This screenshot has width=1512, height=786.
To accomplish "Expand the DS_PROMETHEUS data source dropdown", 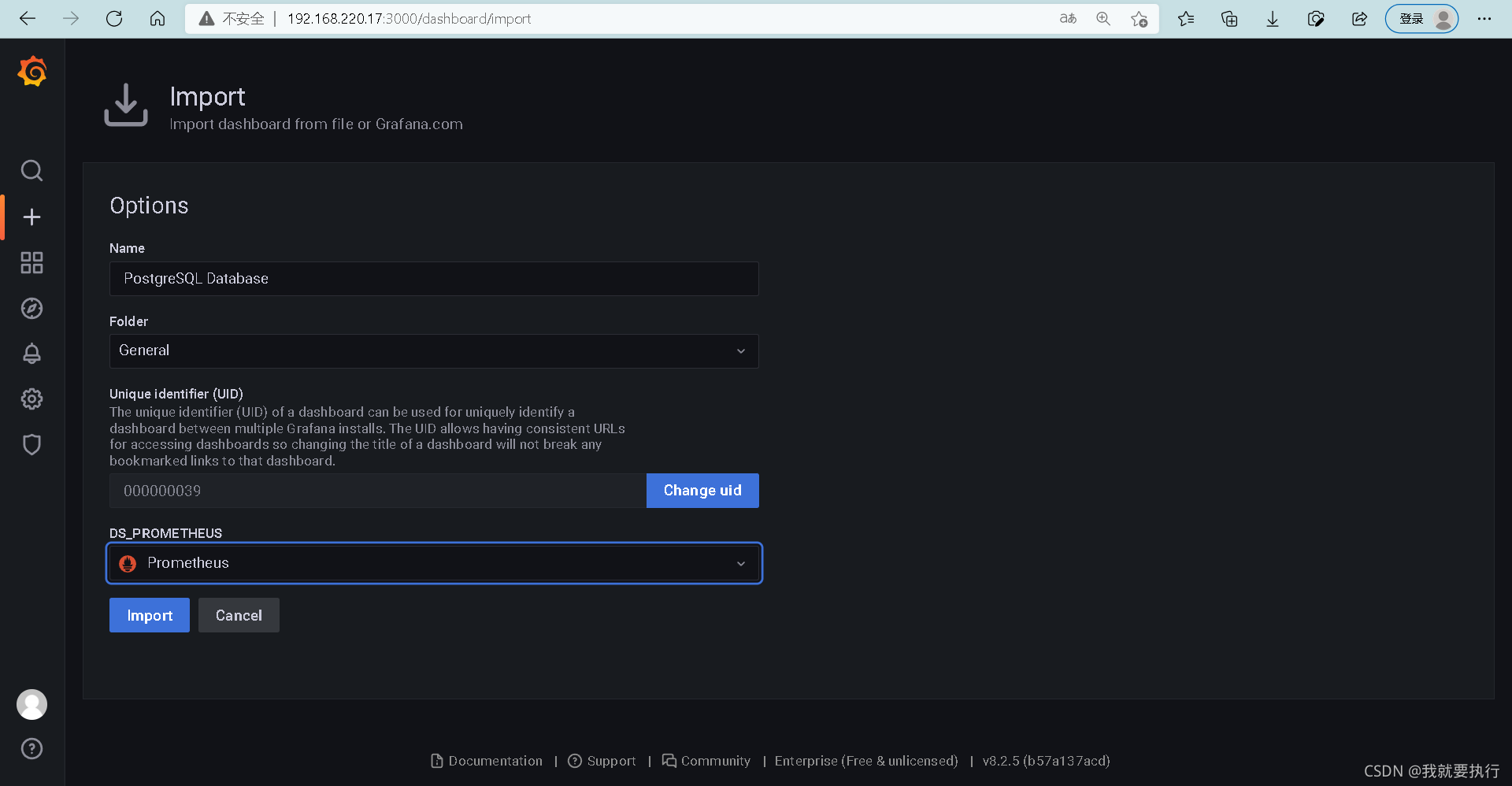I will [434, 563].
